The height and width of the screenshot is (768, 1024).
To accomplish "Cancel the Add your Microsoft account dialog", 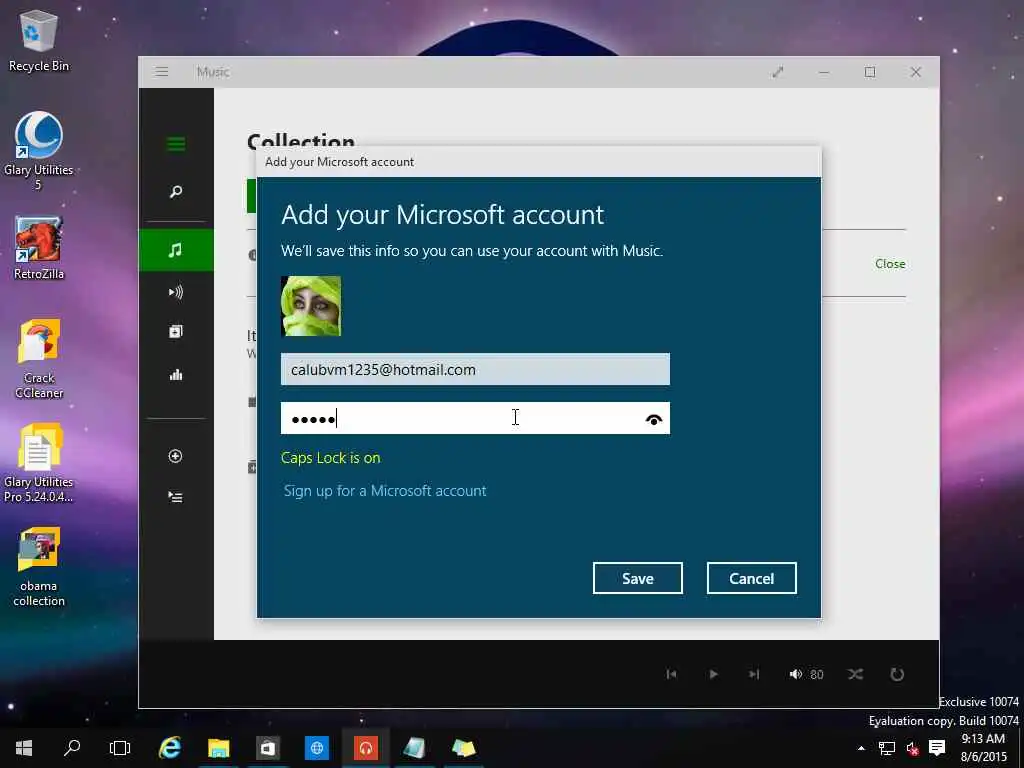I will [751, 578].
